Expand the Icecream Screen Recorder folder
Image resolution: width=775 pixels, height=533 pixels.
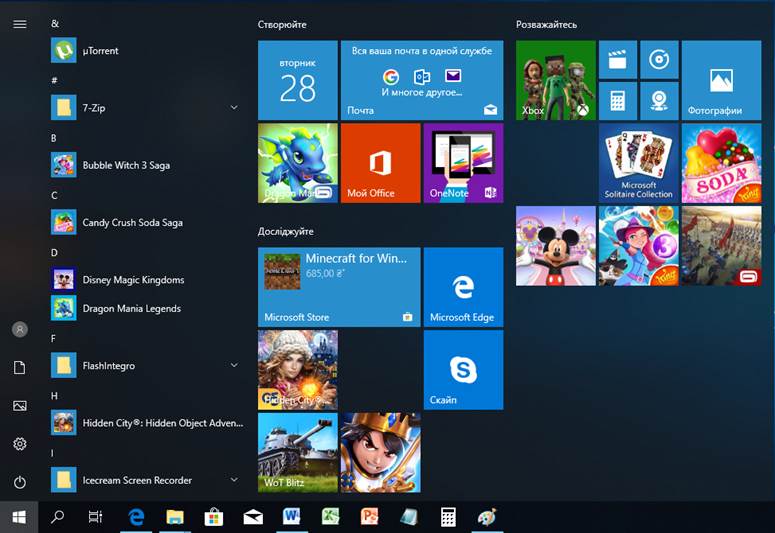point(234,480)
